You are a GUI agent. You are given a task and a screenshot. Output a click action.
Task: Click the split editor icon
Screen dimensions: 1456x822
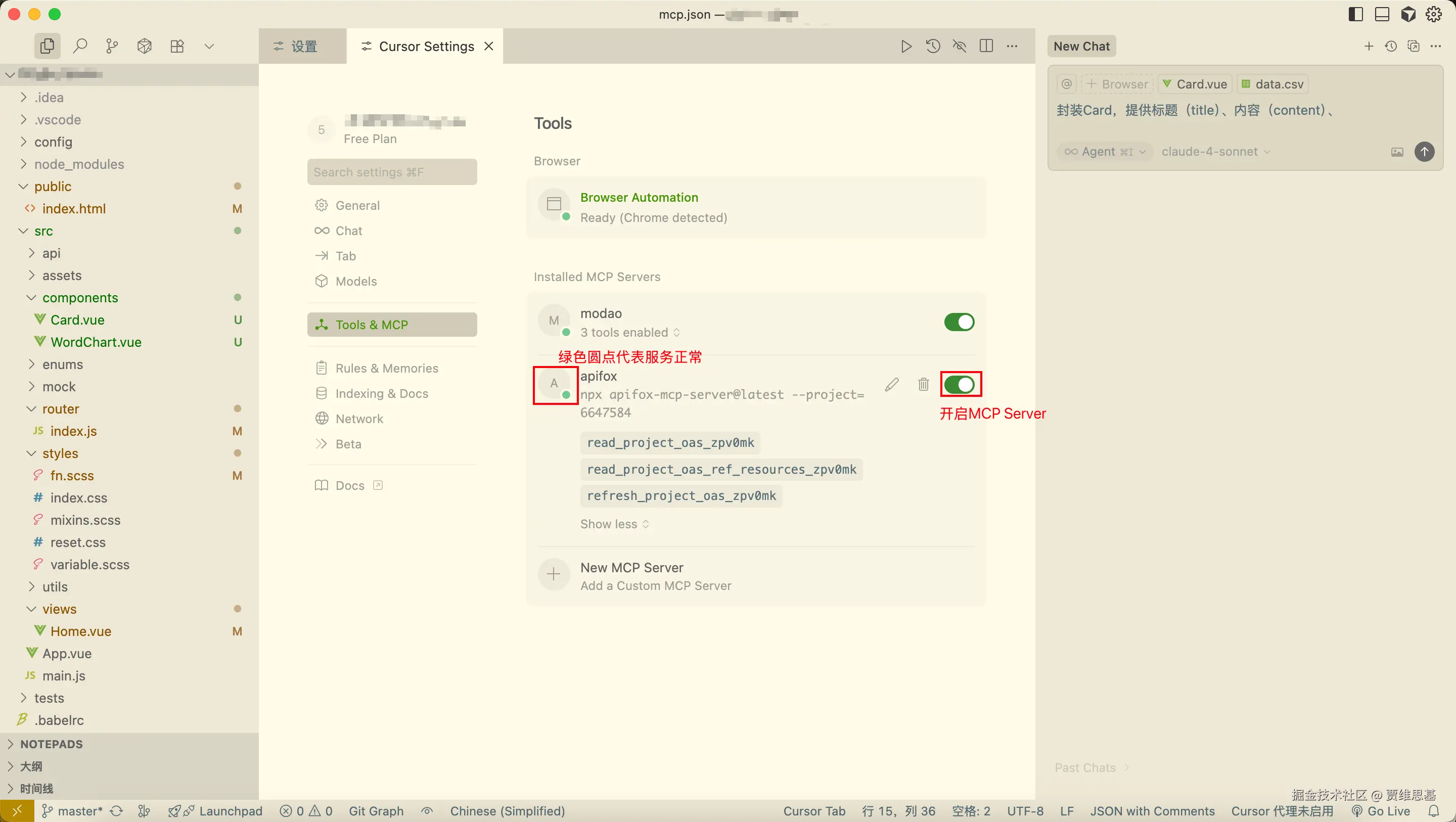986,47
